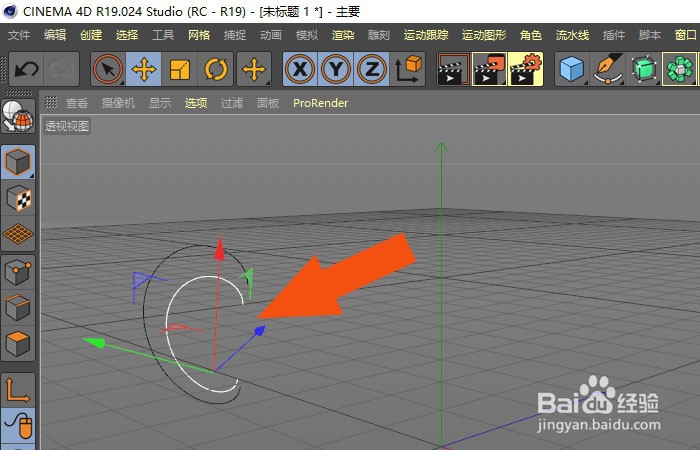This screenshot has height=450, width=700.
Task: Activate the Scale tool
Action: point(179,69)
